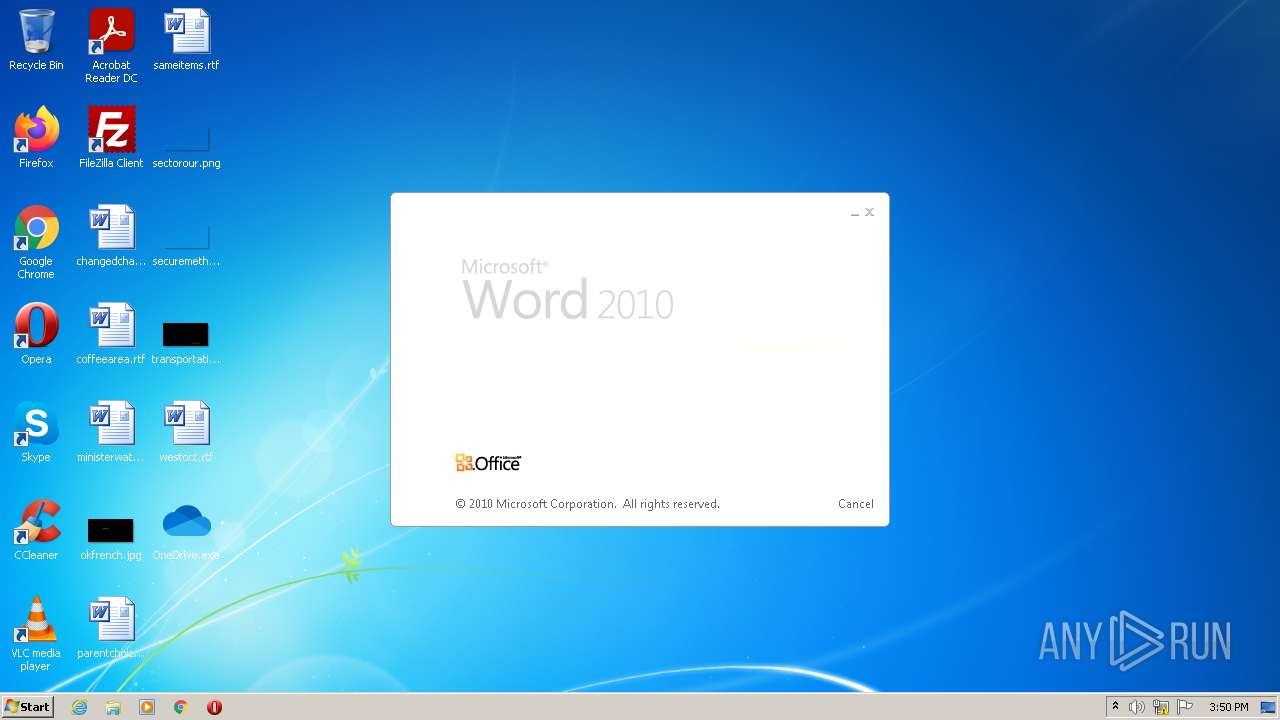Open the volume control tray icon

tap(1137, 707)
